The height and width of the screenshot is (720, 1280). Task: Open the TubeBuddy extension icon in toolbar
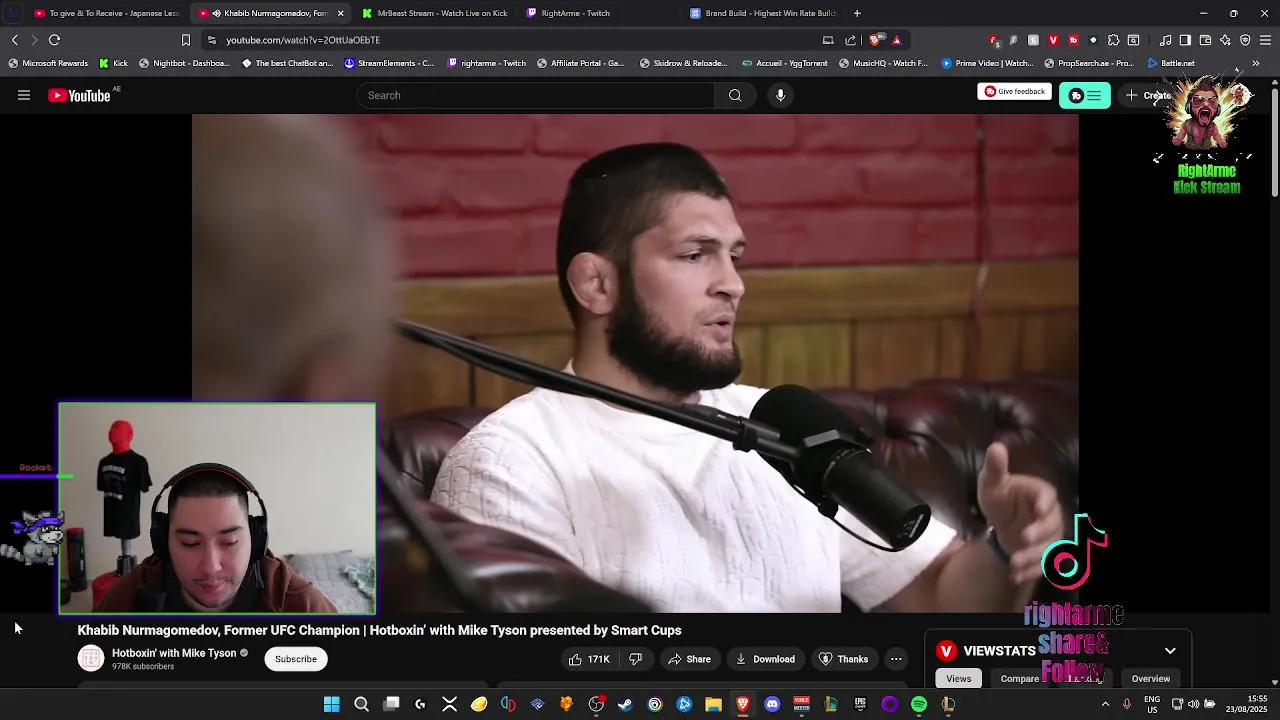click(1073, 40)
